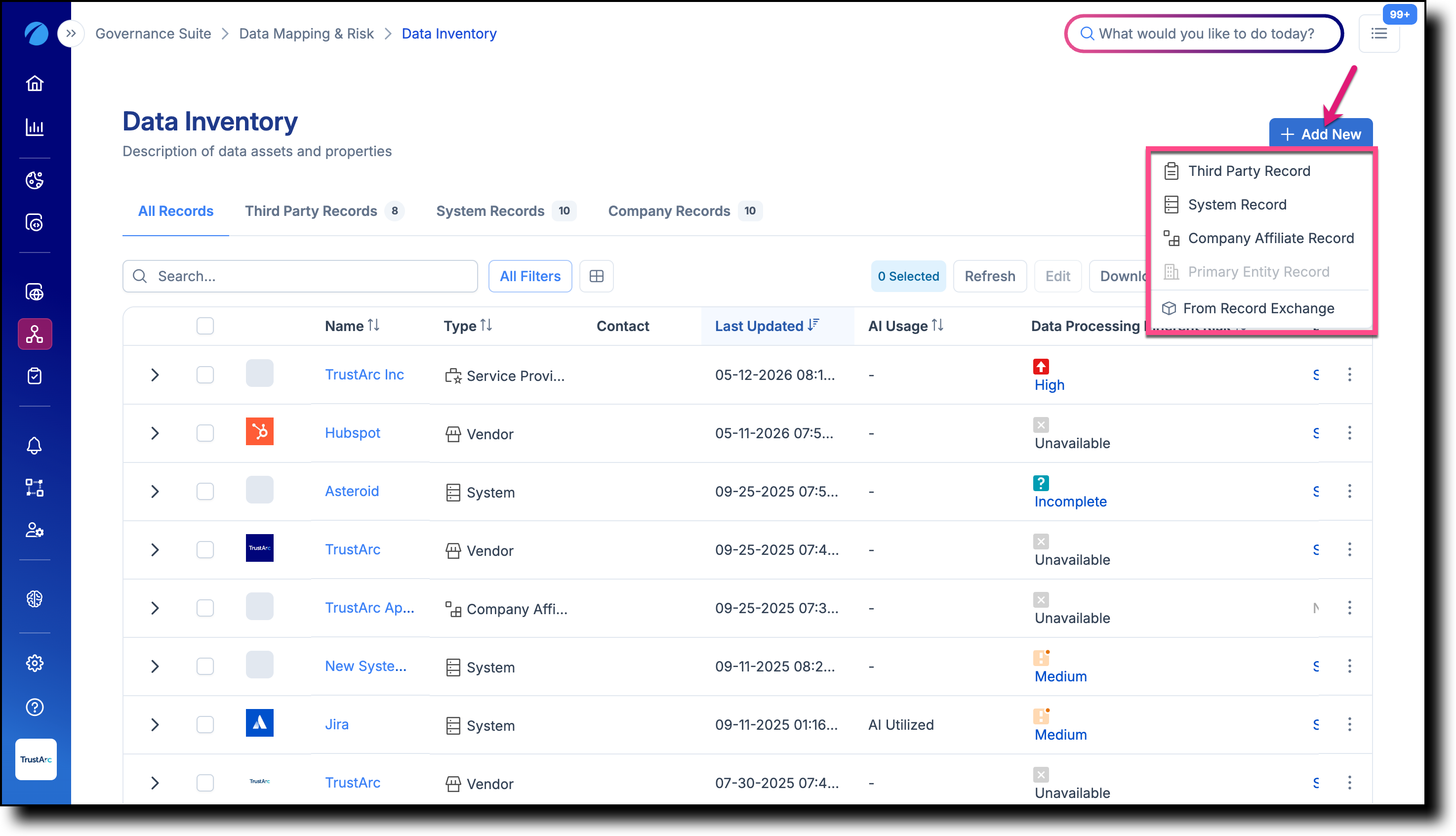Check the Jira row checkbox
This screenshot has height=836, width=1456.
pos(205,725)
